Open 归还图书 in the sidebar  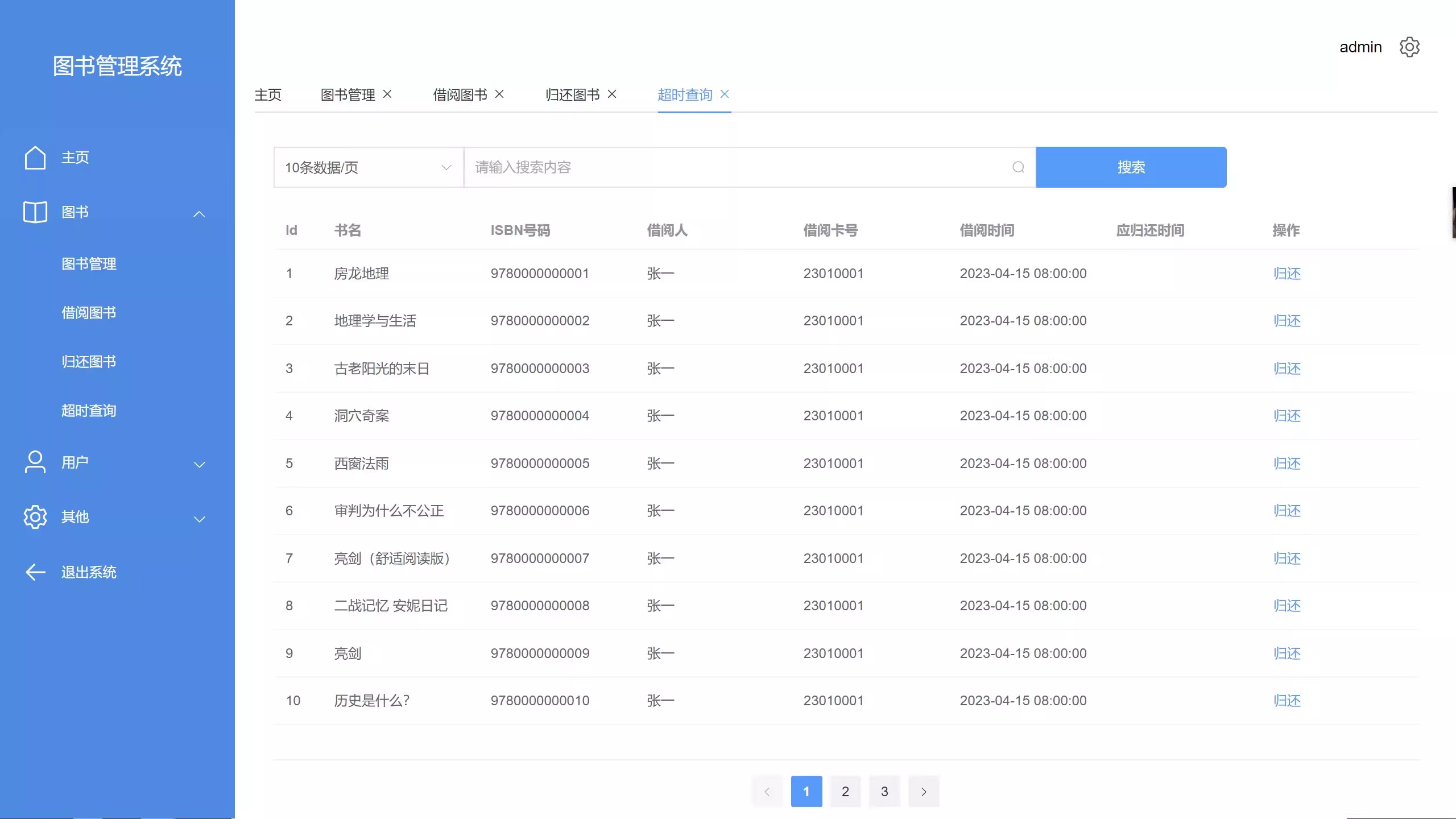click(89, 362)
